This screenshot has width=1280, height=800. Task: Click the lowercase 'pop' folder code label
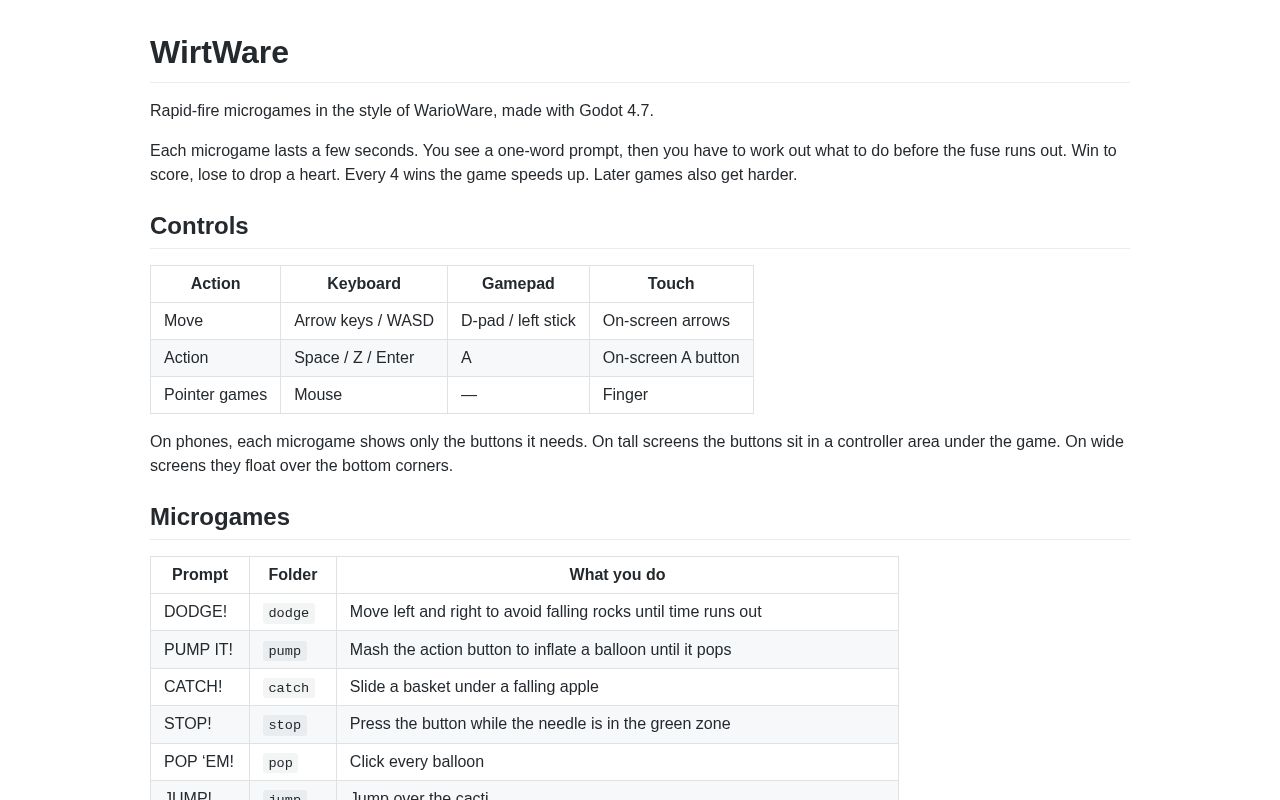pyautogui.click(x=281, y=763)
